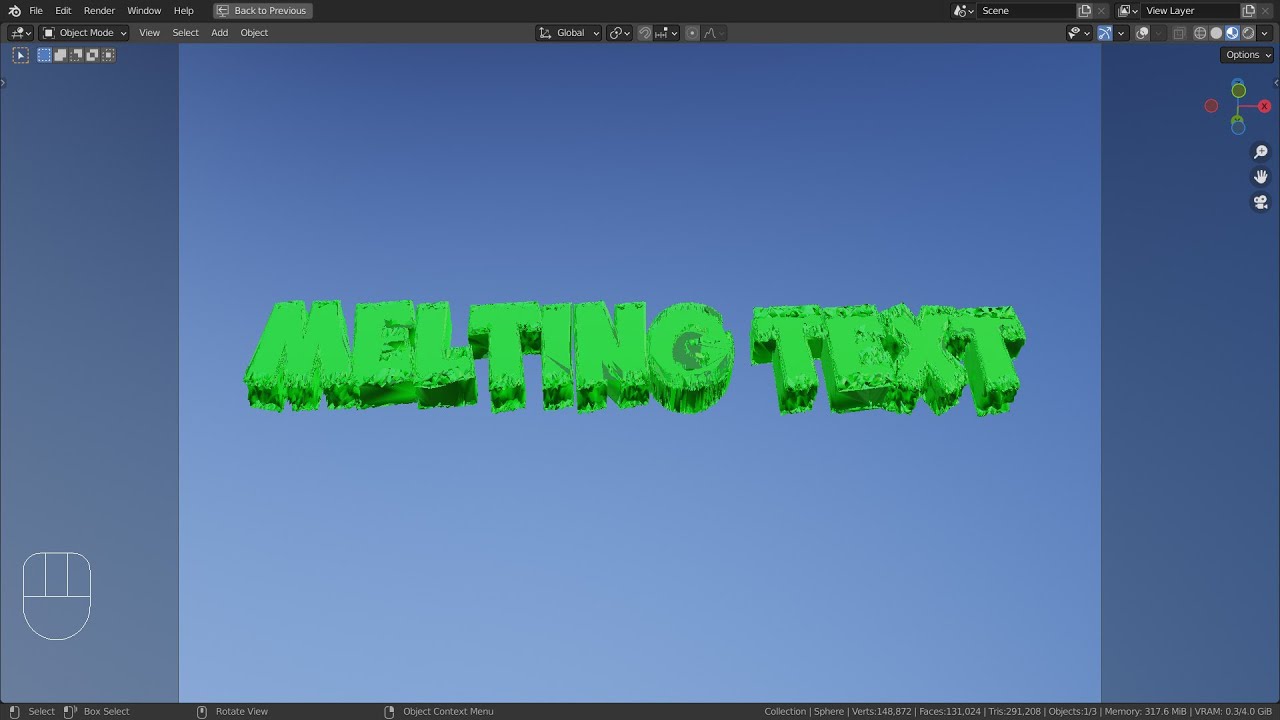Viewport: 1280px width, 720px height.
Task: Toggle proportional editing
Action: pyautogui.click(x=692, y=32)
